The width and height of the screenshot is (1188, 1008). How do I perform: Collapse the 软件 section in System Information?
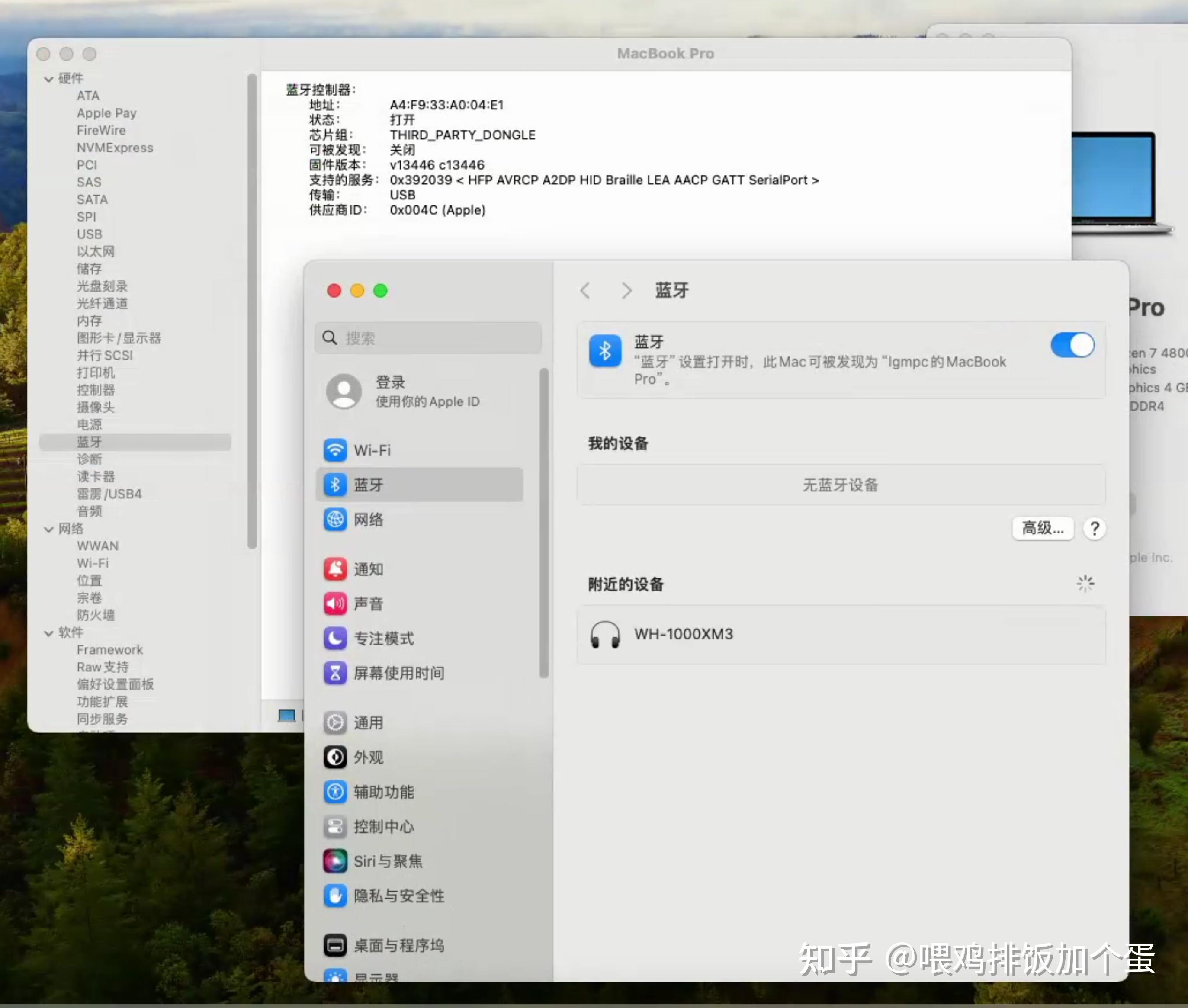48,633
